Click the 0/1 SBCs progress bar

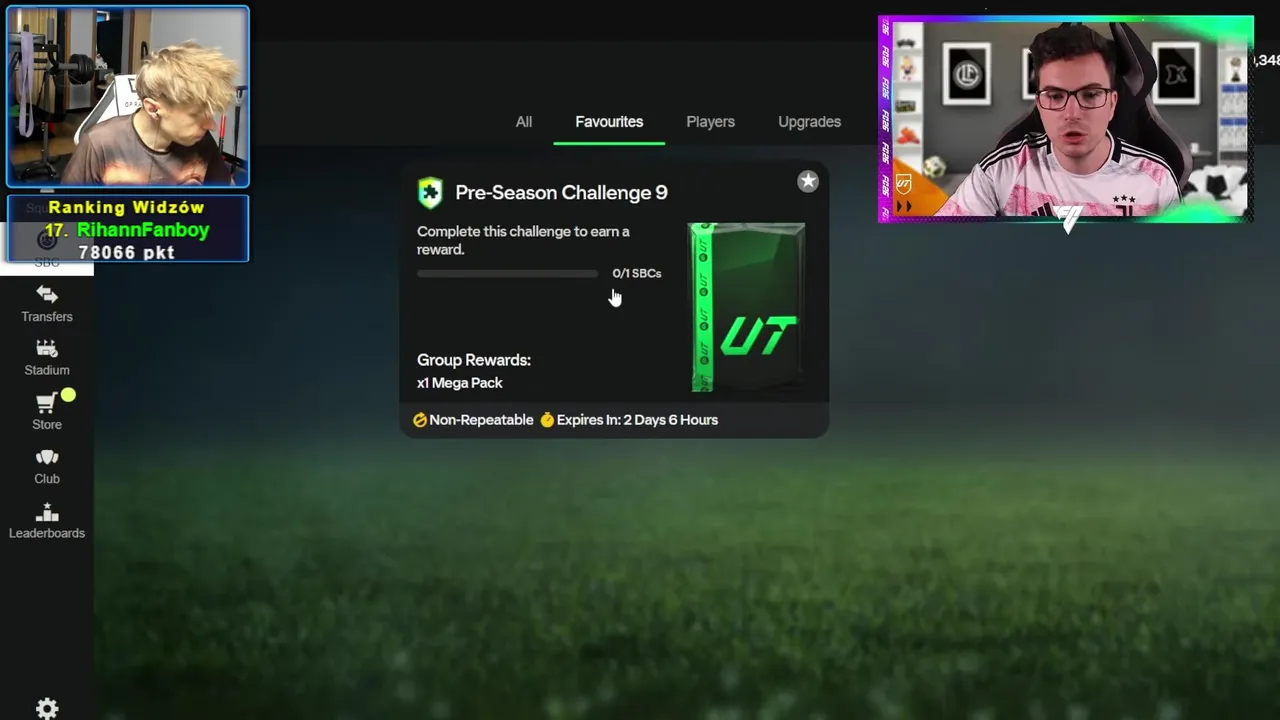click(507, 273)
